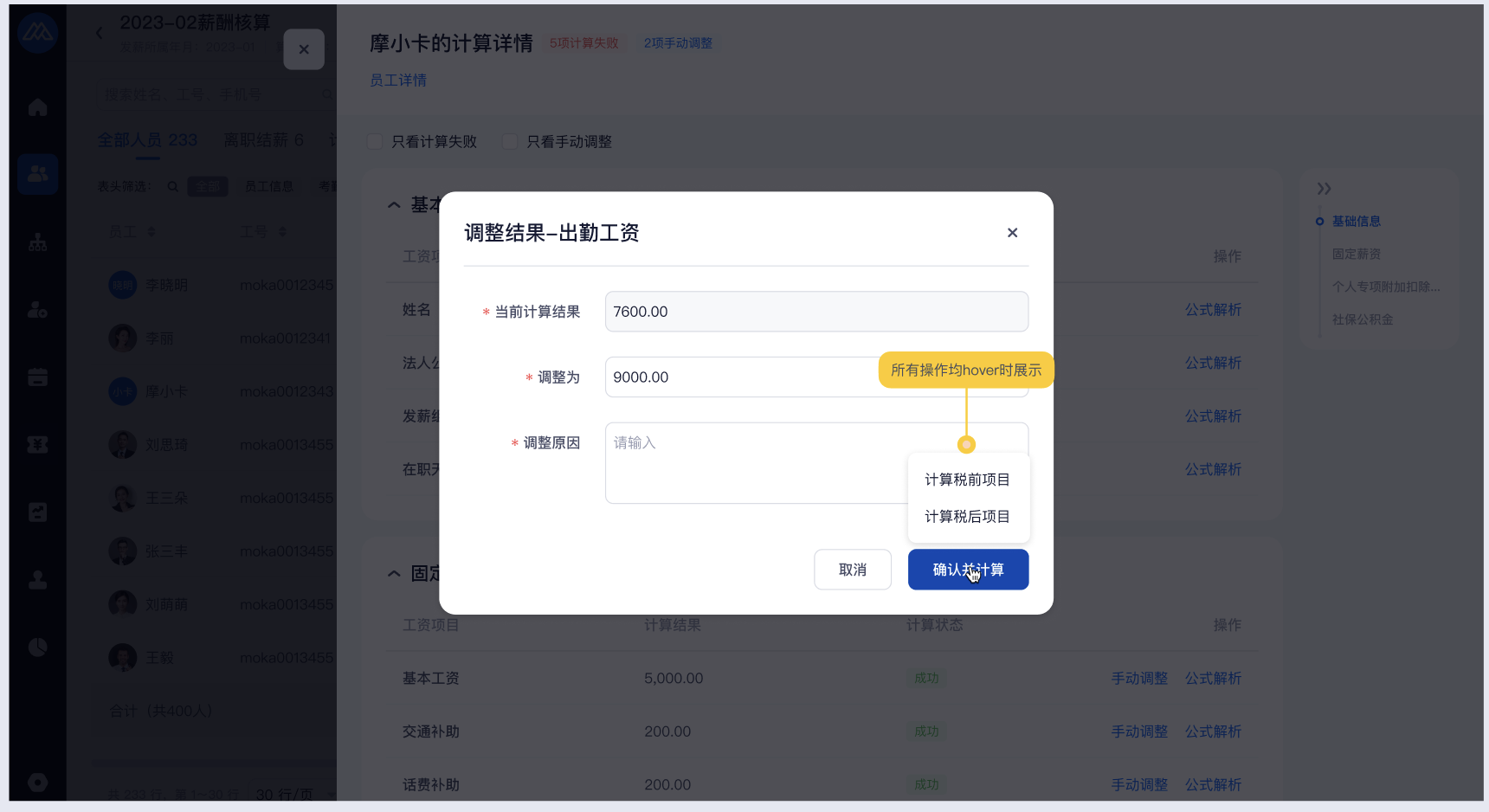Close the calculation detail drawer panel

(x=304, y=49)
